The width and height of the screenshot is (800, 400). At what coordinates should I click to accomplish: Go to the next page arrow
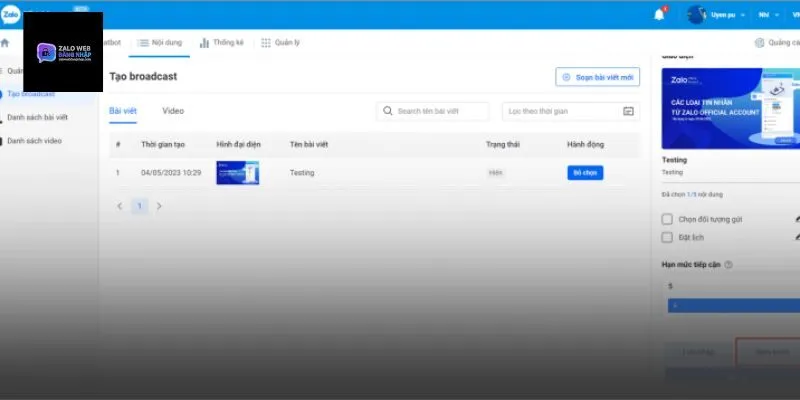point(159,206)
